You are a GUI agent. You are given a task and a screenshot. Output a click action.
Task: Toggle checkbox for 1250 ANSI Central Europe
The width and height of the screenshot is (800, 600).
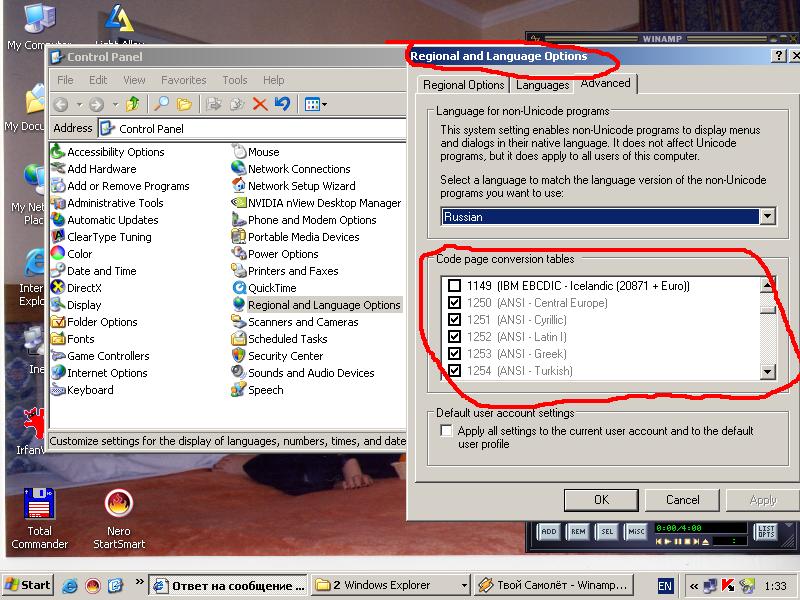click(x=454, y=303)
